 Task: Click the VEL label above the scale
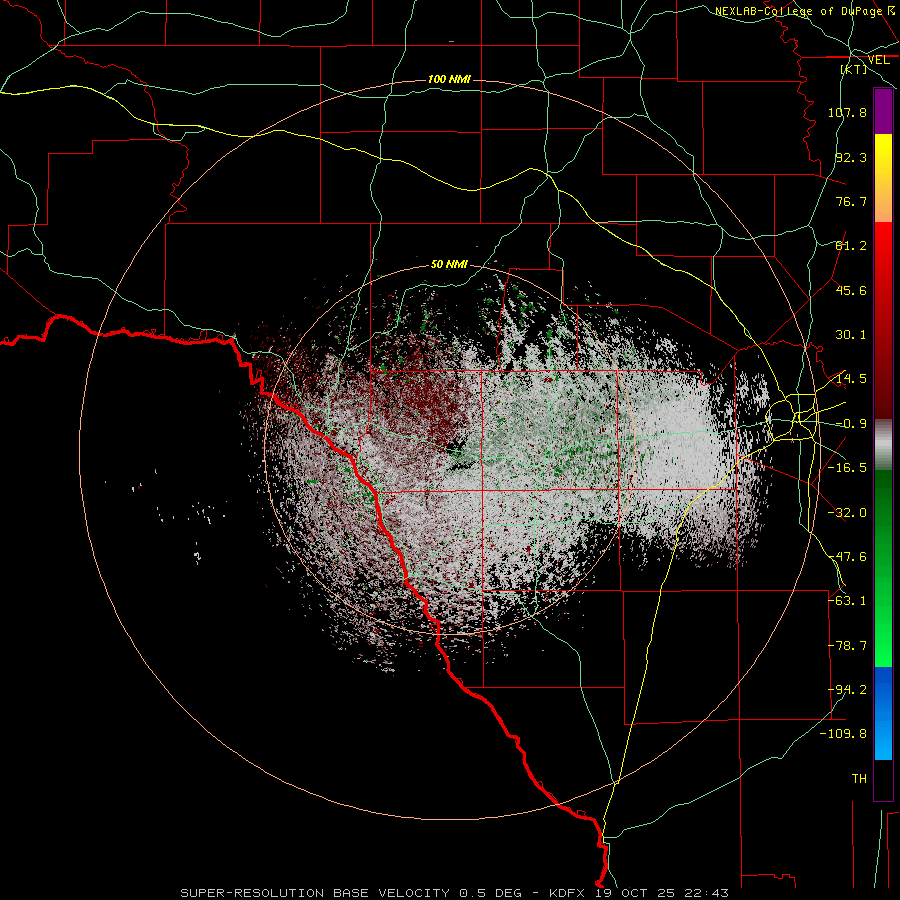878,60
